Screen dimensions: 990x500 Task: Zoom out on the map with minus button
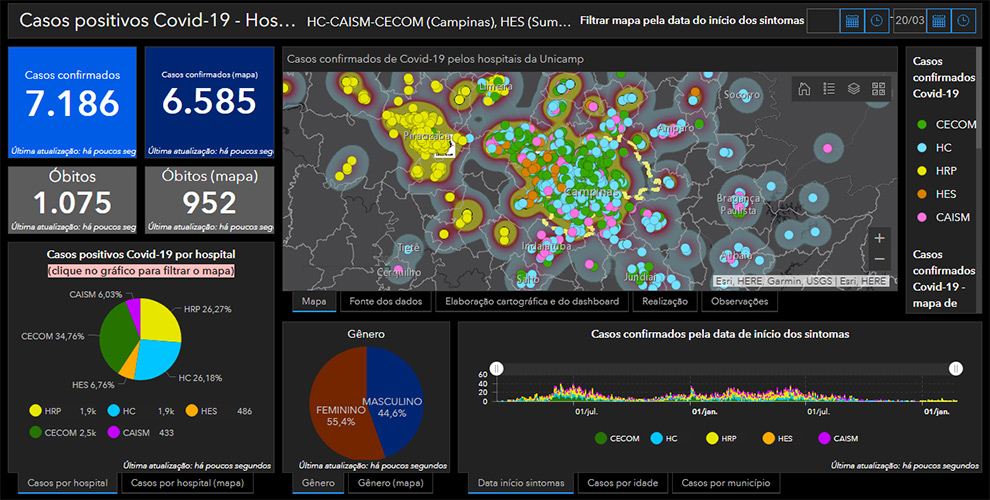pos(879,260)
